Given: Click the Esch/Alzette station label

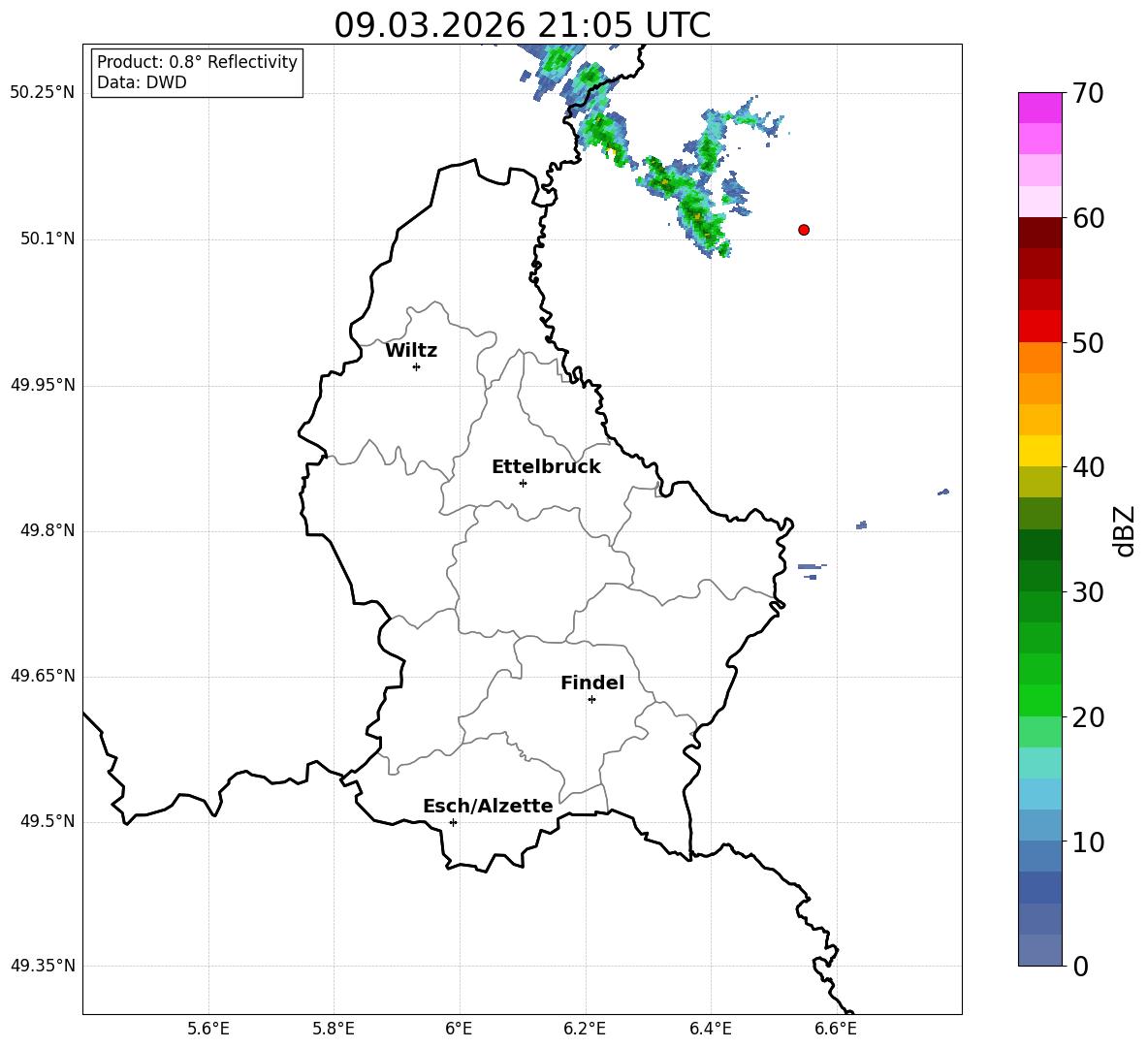Looking at the screenshot, I should pyautogui.click(x=488, y=806).
